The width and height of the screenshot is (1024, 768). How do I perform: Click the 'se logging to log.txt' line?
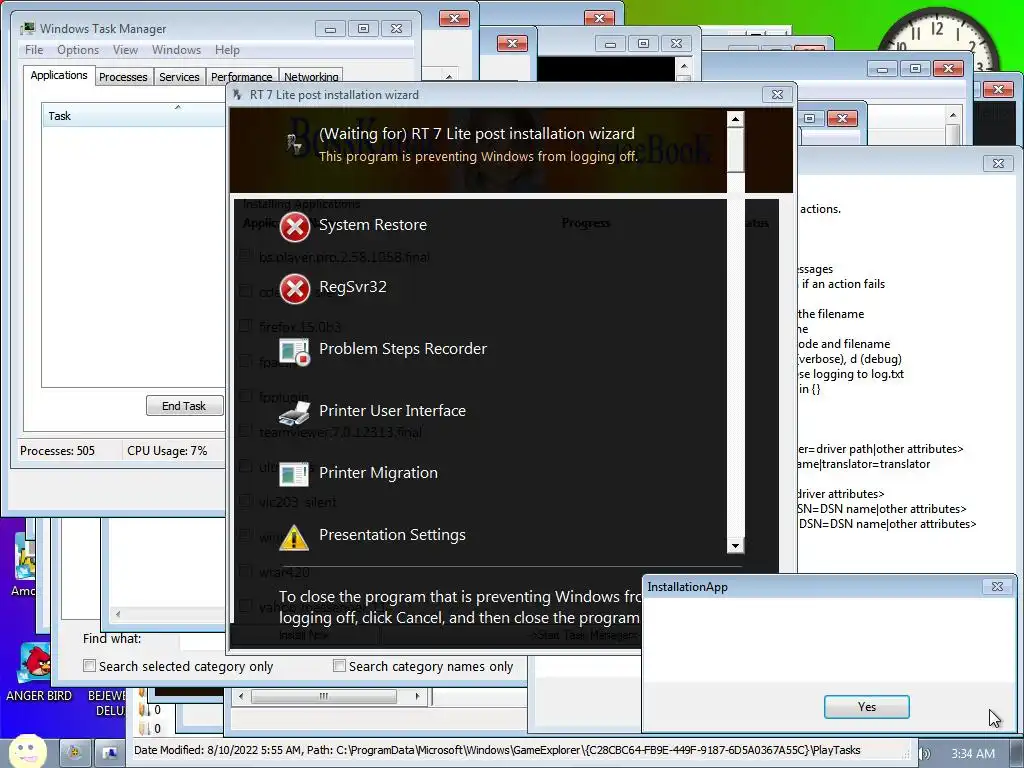851,374
